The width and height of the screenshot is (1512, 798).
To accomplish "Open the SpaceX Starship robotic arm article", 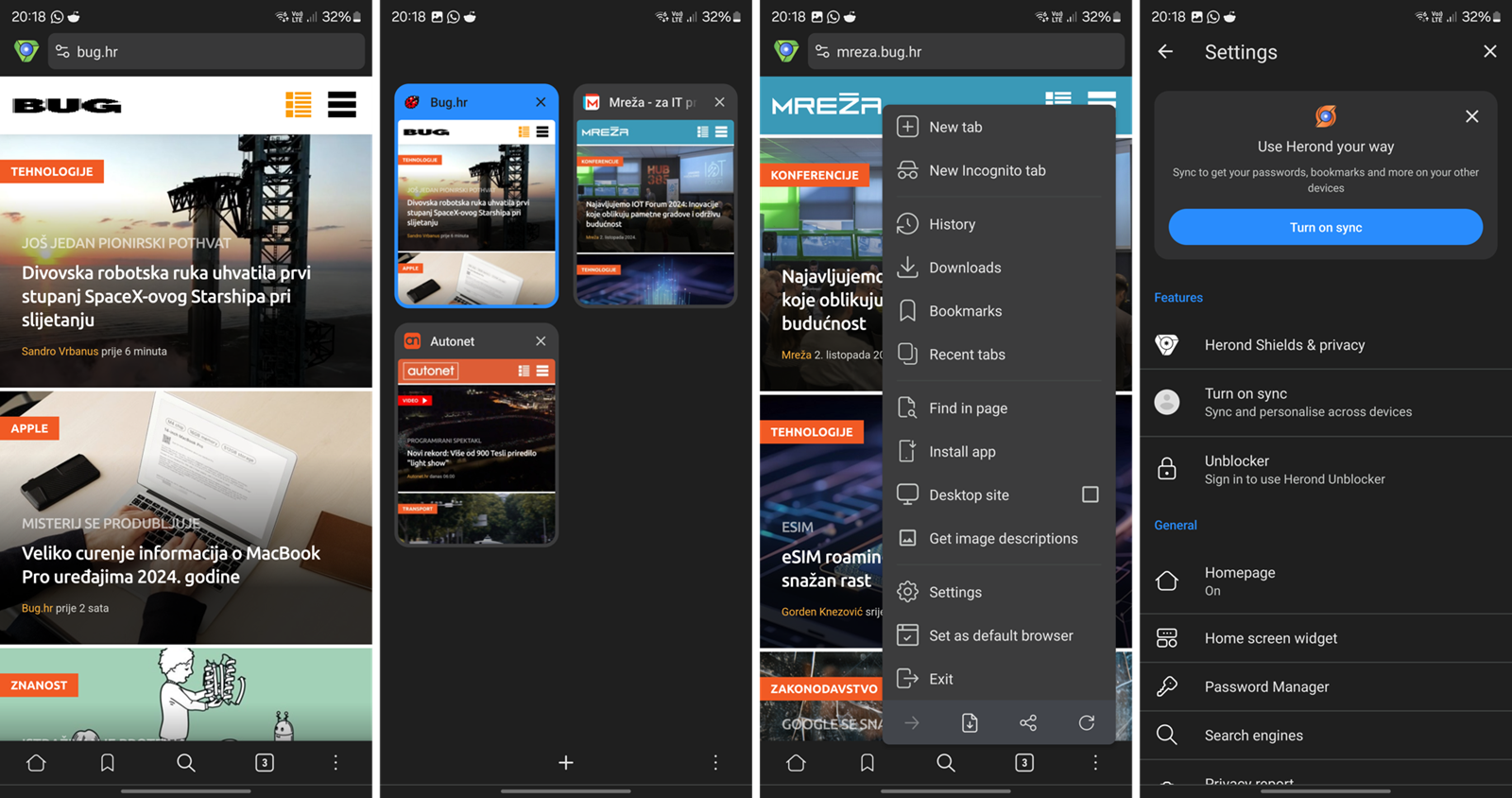I will 166,296.
